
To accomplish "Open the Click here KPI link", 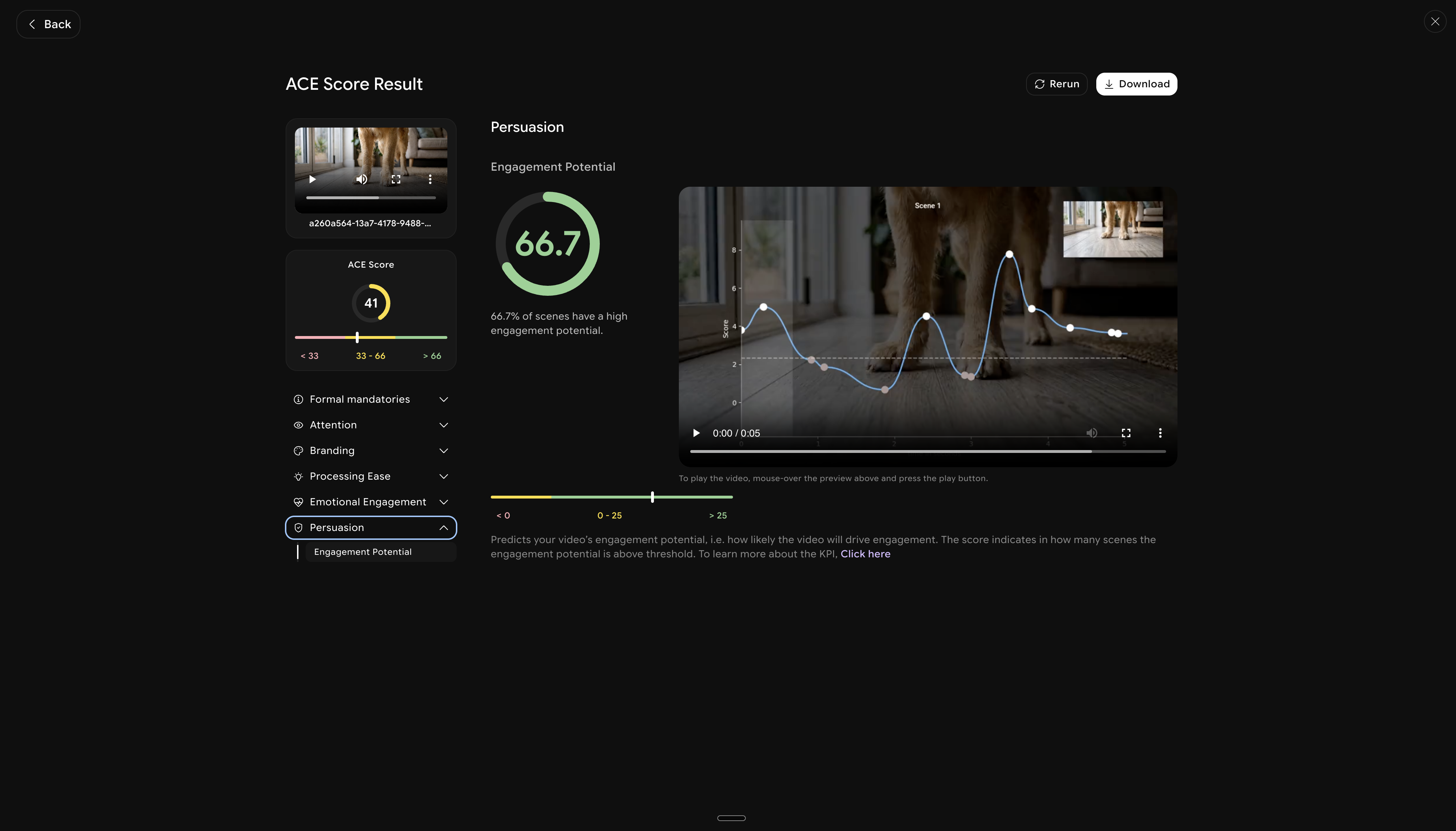I will [865, 554].
